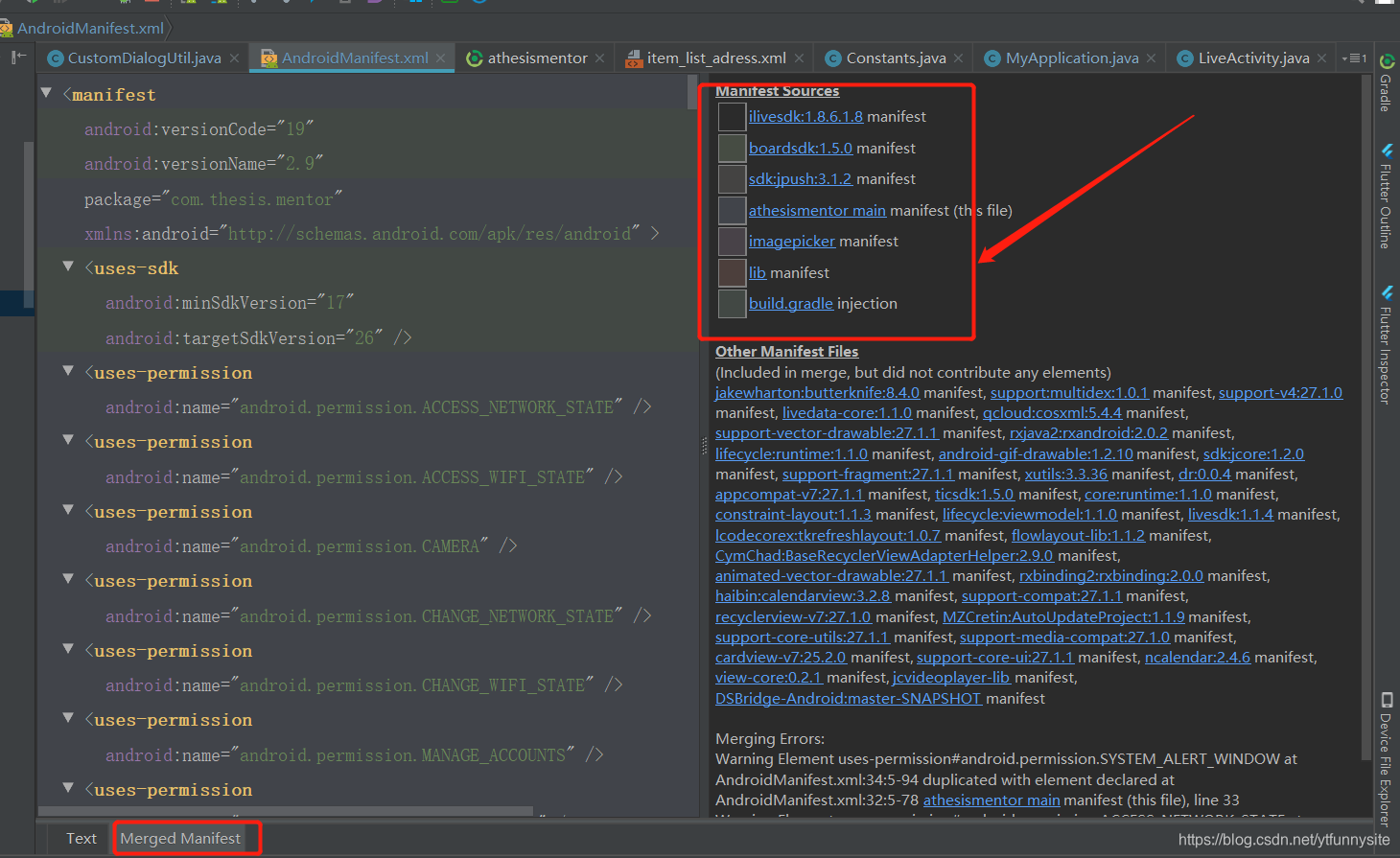
Task: Open the ilivesdk:1.8.6.1.8 manifest link
Action: click(x=805, y=117)
